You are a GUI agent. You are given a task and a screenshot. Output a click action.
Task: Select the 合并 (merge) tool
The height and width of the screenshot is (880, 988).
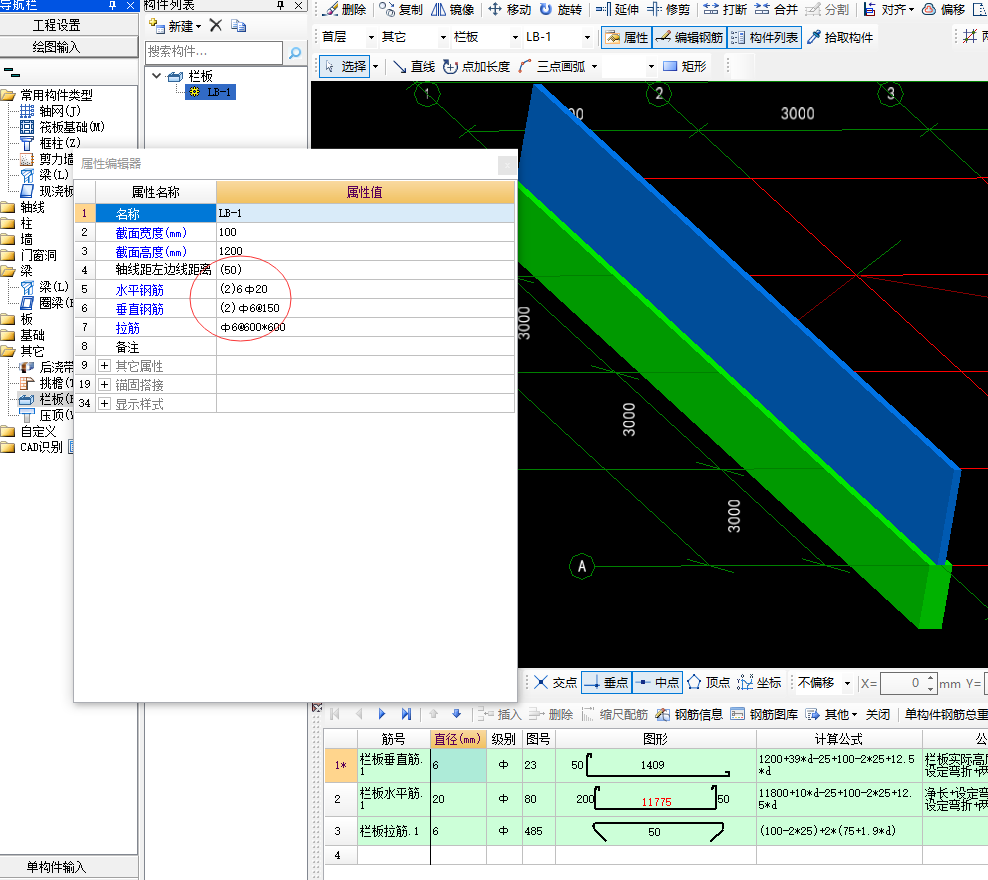click(777, 9)
